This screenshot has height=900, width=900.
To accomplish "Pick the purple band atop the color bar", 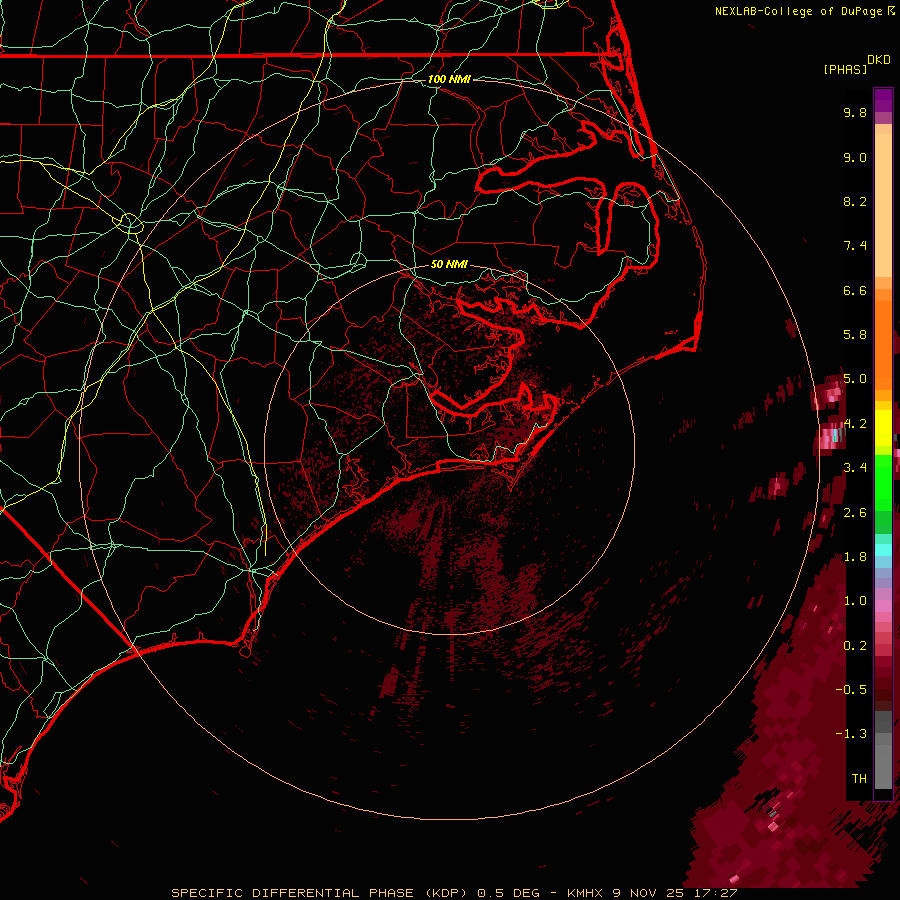I will [883, 100].
